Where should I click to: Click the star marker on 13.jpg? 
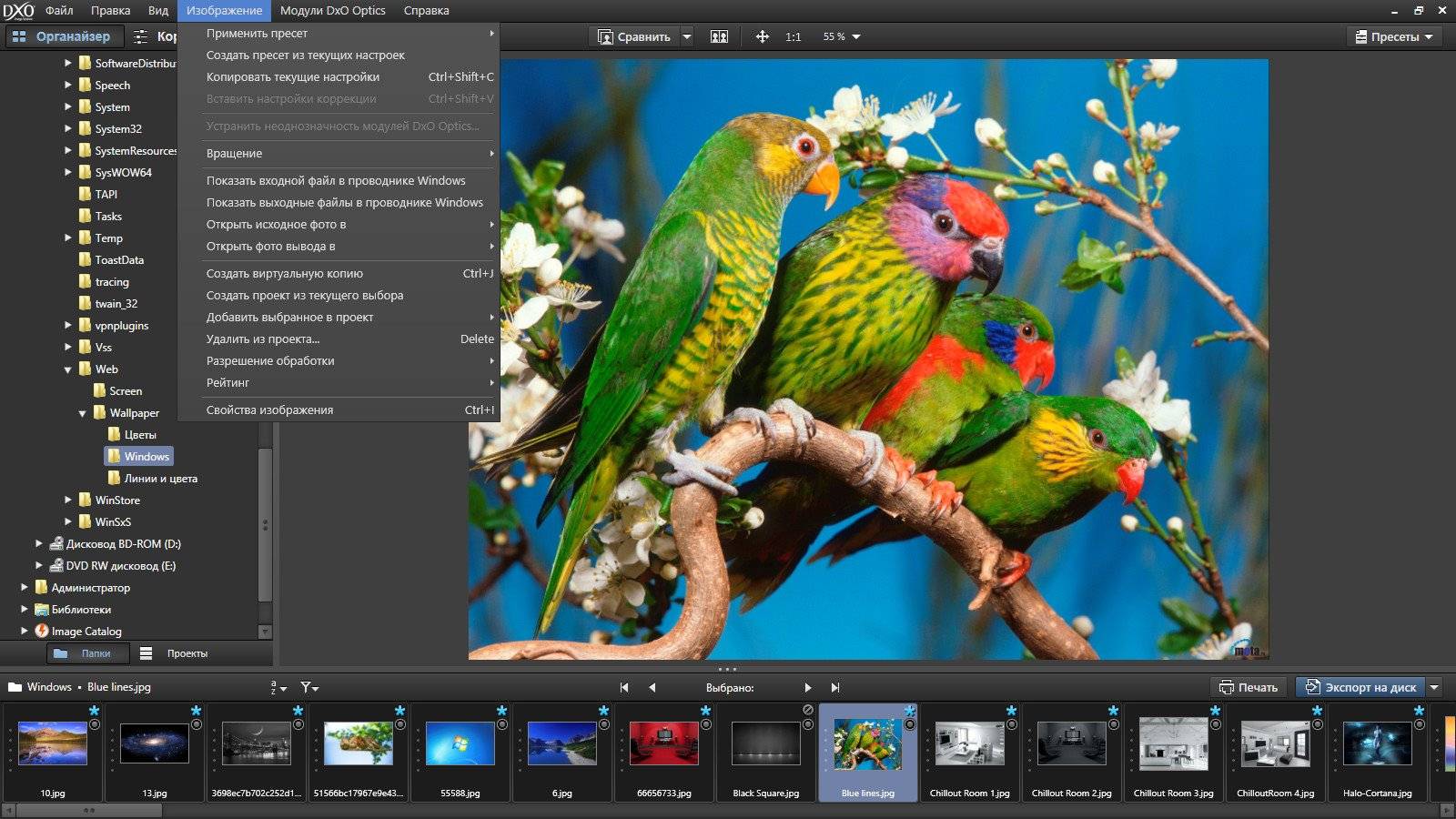pyautogui.click(x=196, y=711)
